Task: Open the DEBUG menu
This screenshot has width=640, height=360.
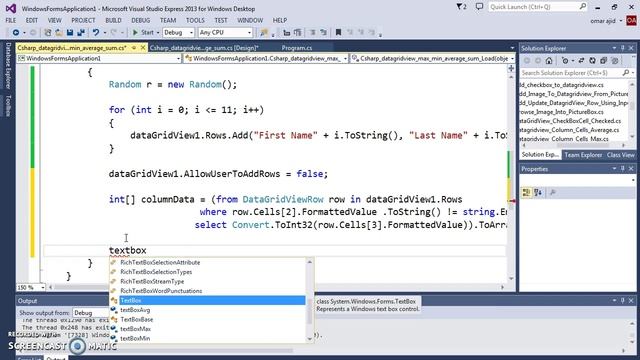Action: coord(140,20)
